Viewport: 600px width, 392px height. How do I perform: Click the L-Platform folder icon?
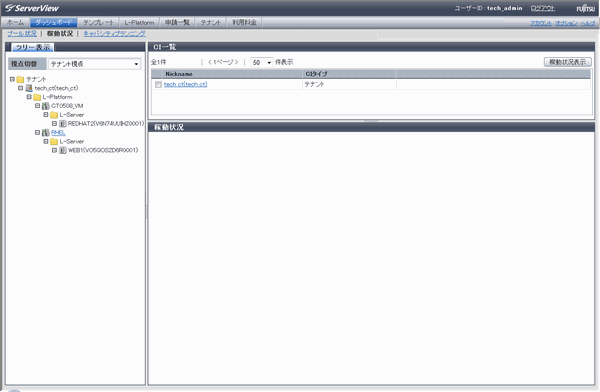(37, 97)
